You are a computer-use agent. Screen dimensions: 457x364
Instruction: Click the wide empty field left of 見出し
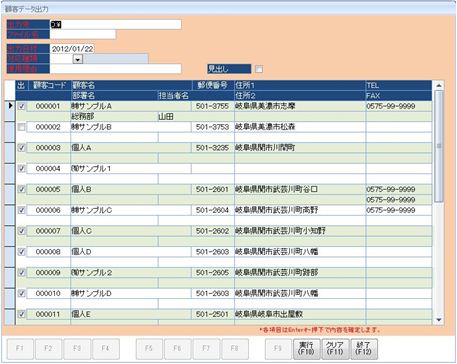point(115,69)
